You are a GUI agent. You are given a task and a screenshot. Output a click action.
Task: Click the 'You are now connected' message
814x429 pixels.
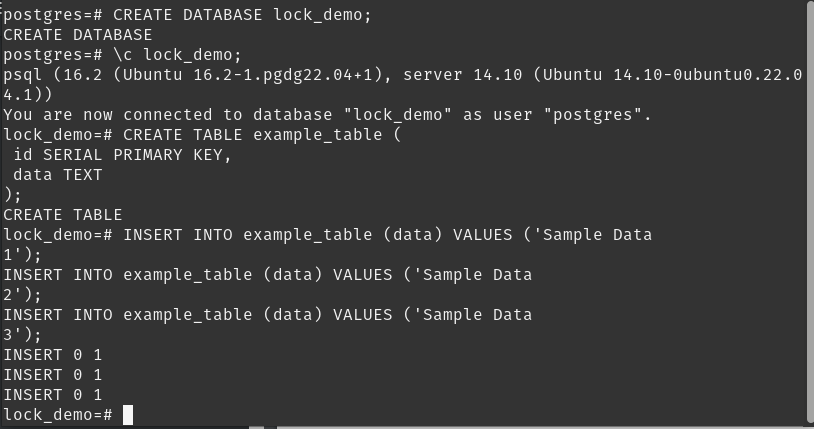(327, 115)
